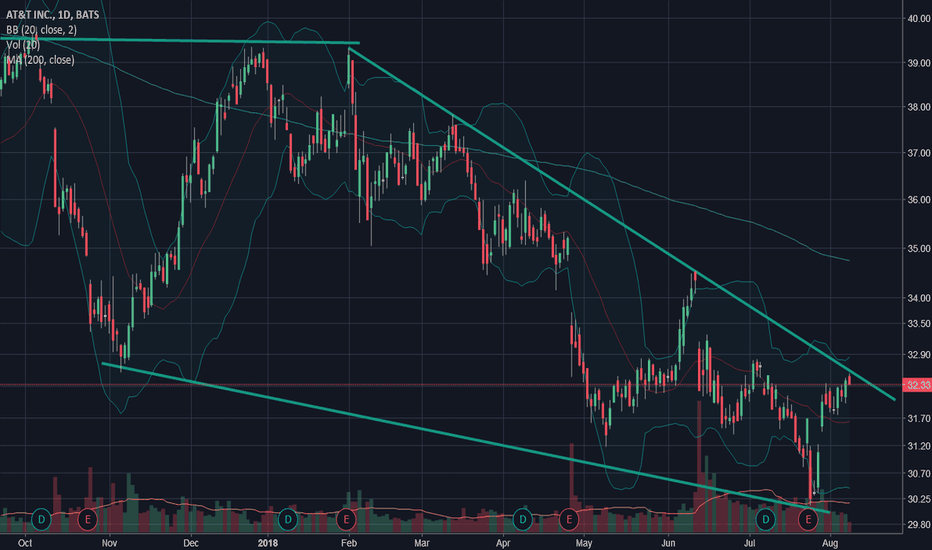The height and width of the screenshot is (550, 932).
Task: Click the Dec label on time axis
Action: pyautogui.click(x=190, y=542)
